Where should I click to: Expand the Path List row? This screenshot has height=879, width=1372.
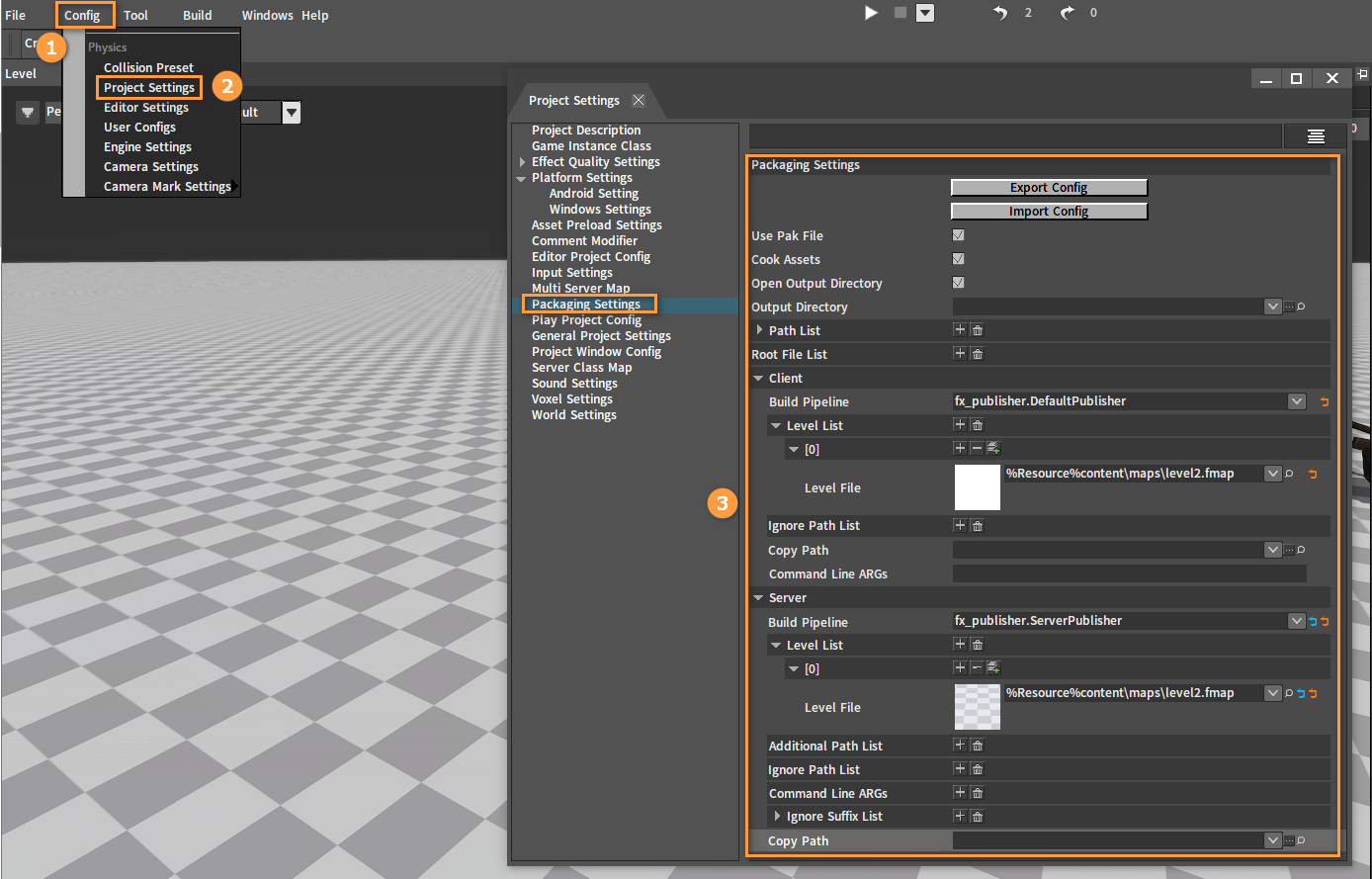(759, 330)
